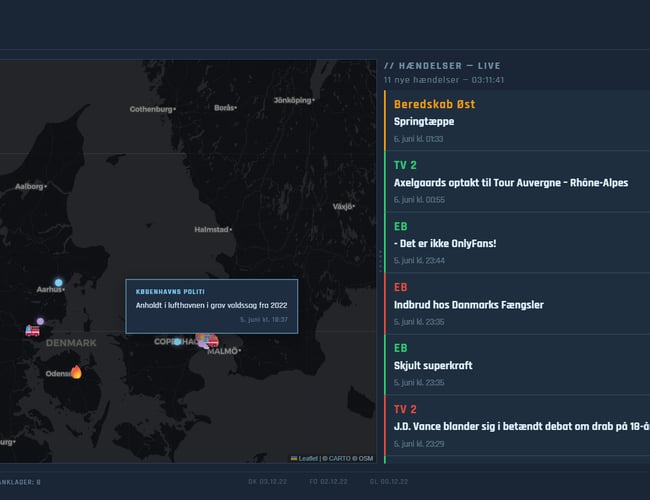This screenshot has height=500, width=650.
Task: Click the fire truck marker west of Denmark label
Action: [x=32, y=330]
